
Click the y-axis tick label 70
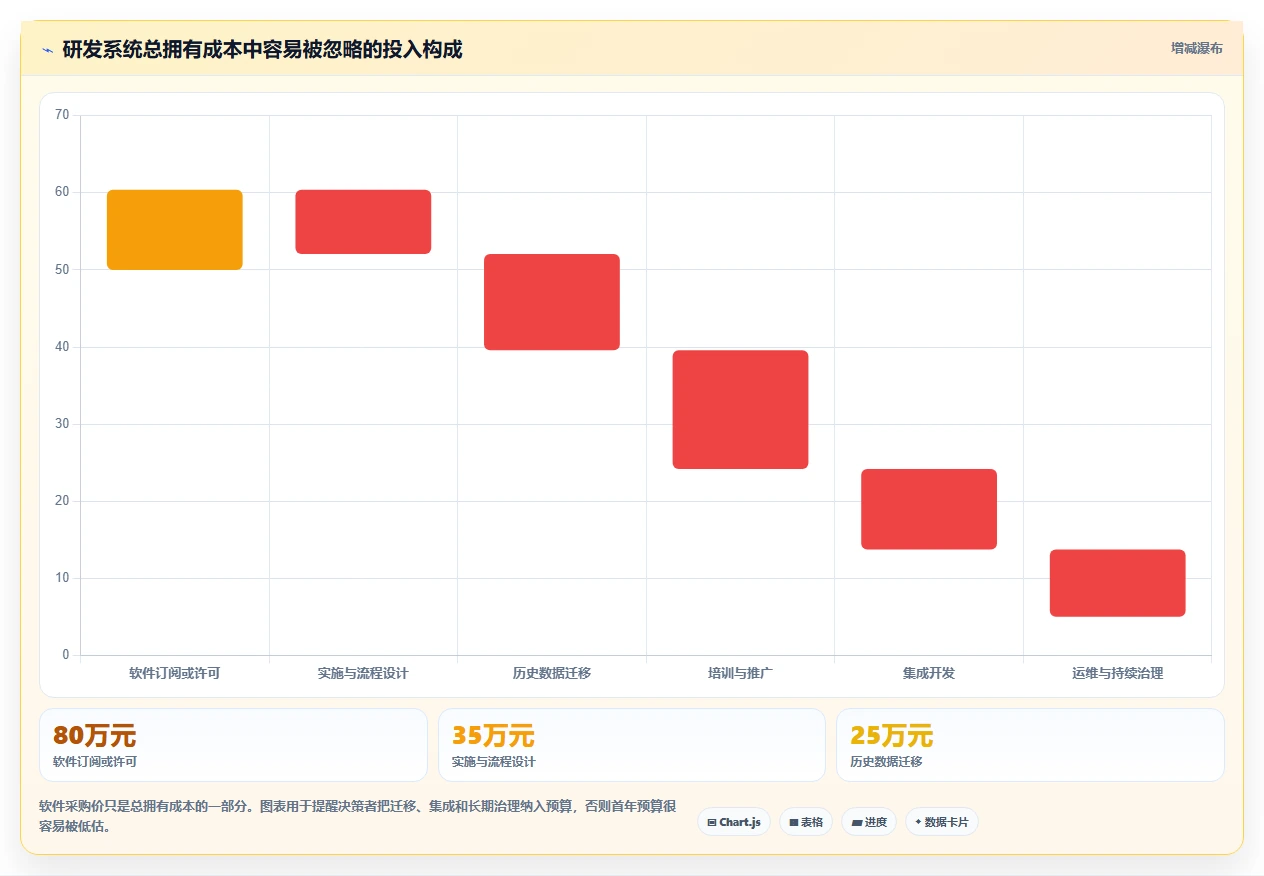(x=62, y=115)
